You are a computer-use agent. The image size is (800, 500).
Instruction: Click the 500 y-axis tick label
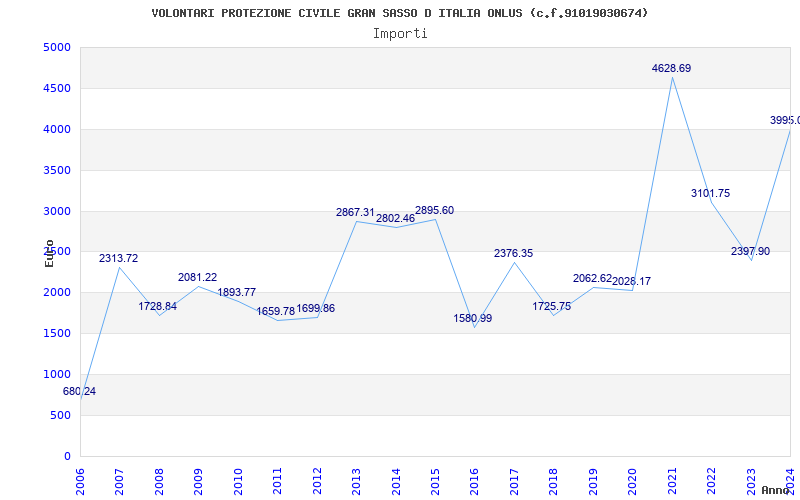pos(60,415)
